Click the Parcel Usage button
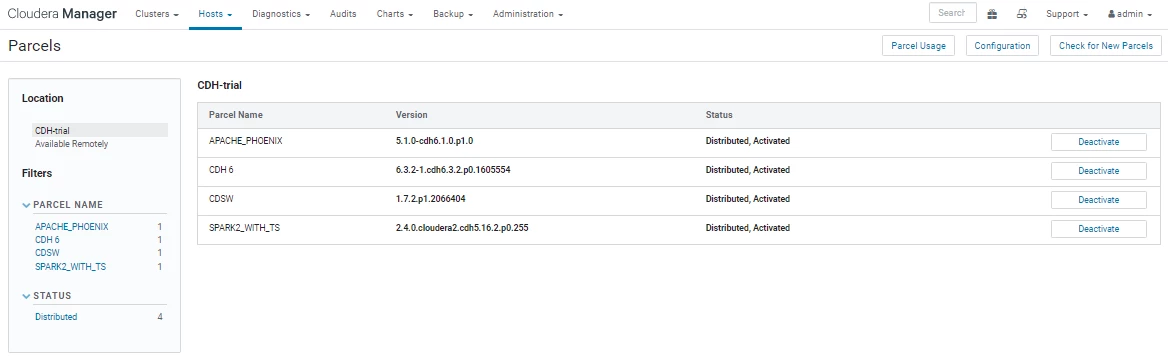 (x=918, y=45)
